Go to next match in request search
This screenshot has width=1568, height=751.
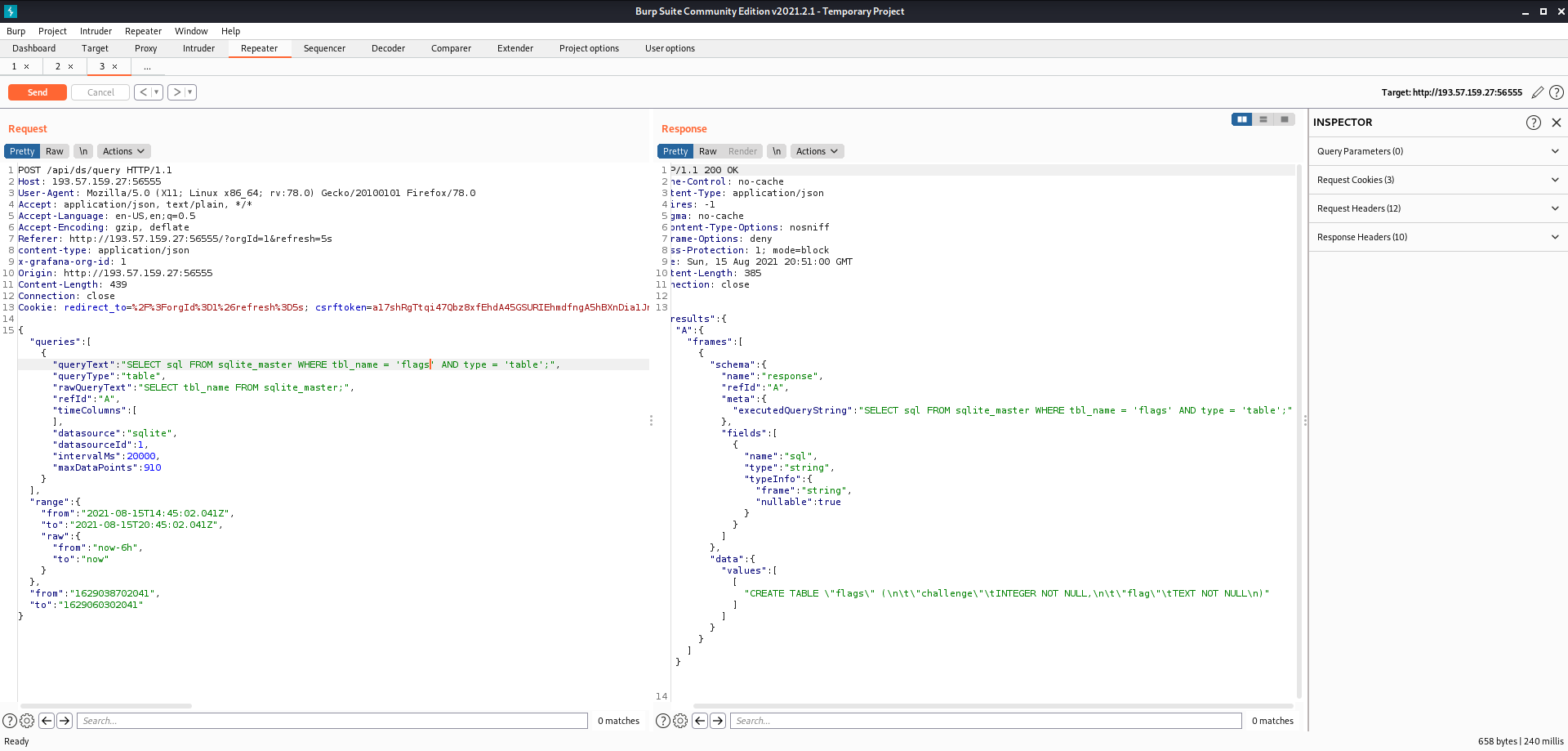click(x=65, y=721)
